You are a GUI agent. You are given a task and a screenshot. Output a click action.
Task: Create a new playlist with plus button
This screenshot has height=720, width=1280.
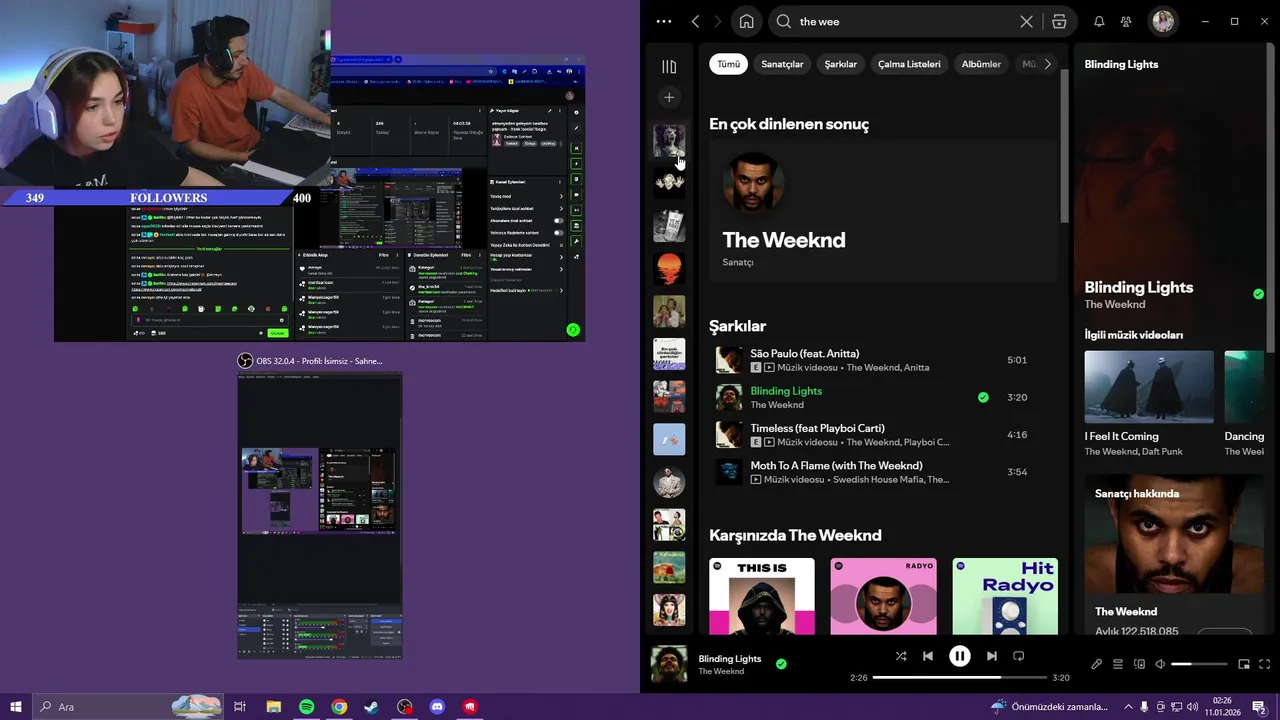click(669, 97)
